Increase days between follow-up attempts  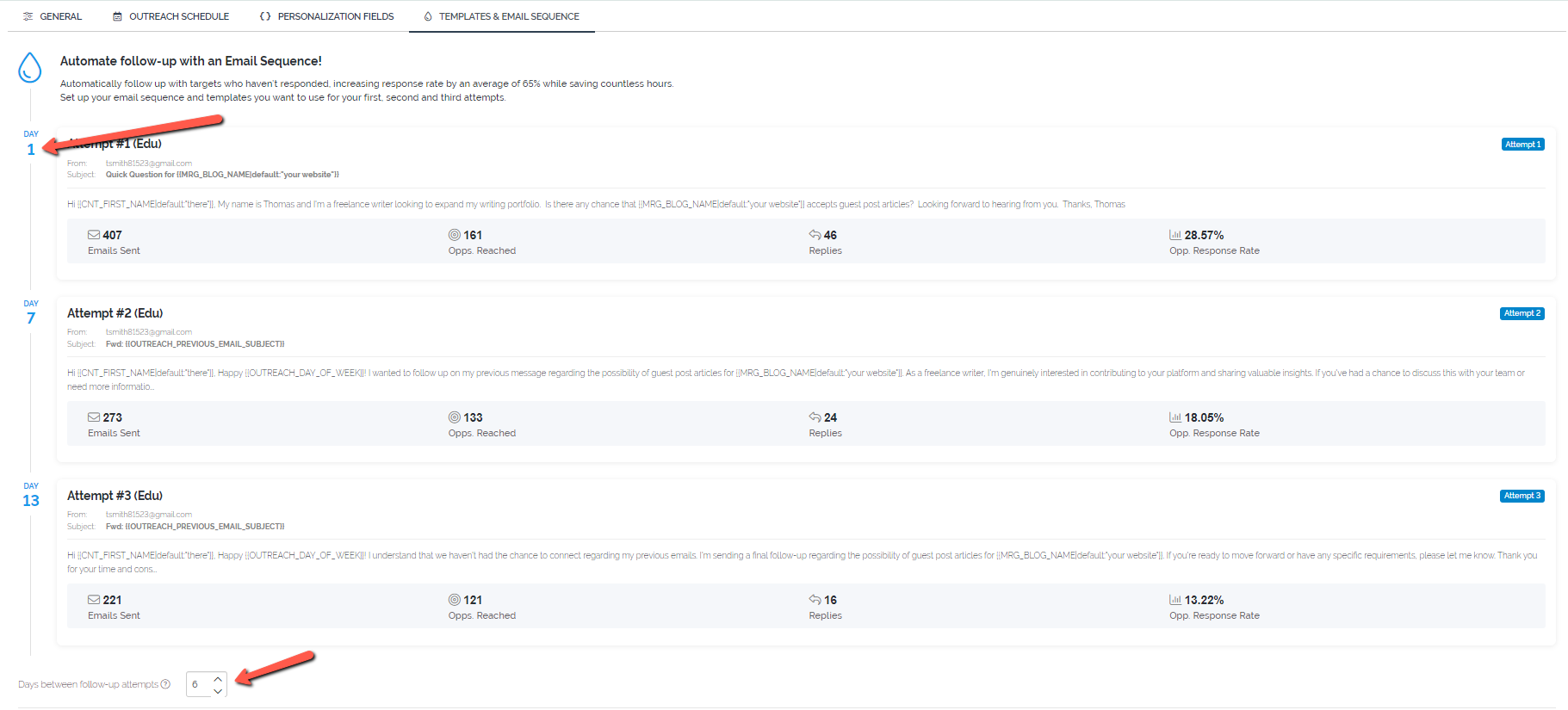point(218,679)
